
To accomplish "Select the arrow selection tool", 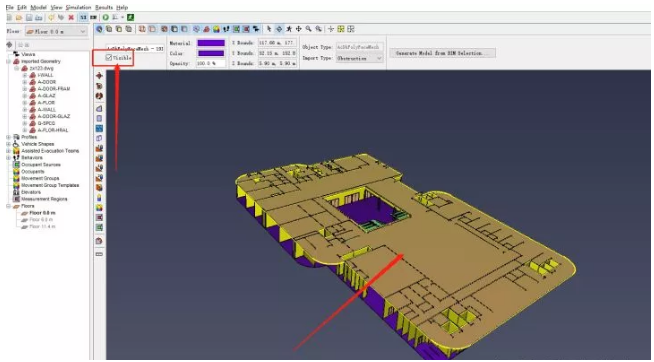I will pyautogui.click(x=269, y=29).
